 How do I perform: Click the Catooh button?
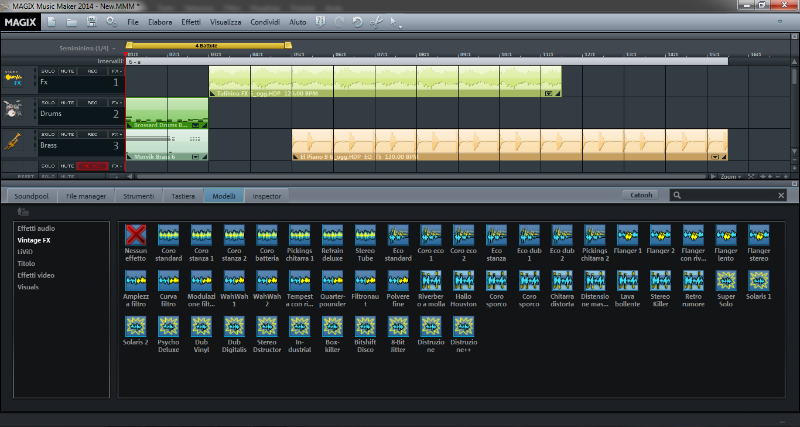point(640,195)
